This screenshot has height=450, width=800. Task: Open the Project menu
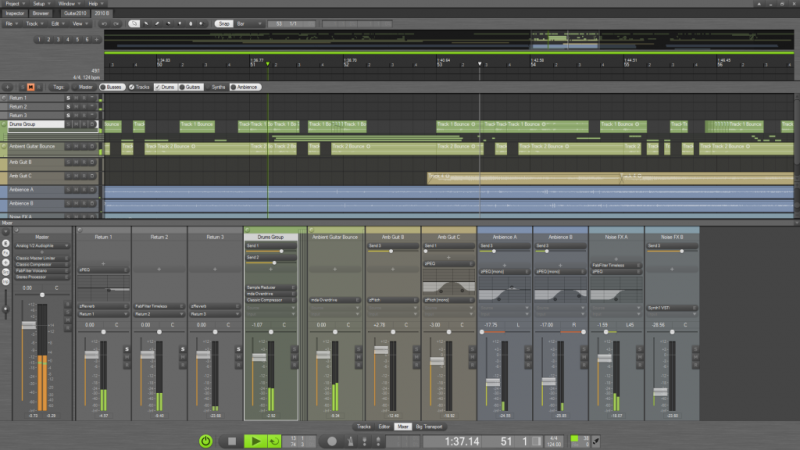pyautogui.click(x=14, y=4)
